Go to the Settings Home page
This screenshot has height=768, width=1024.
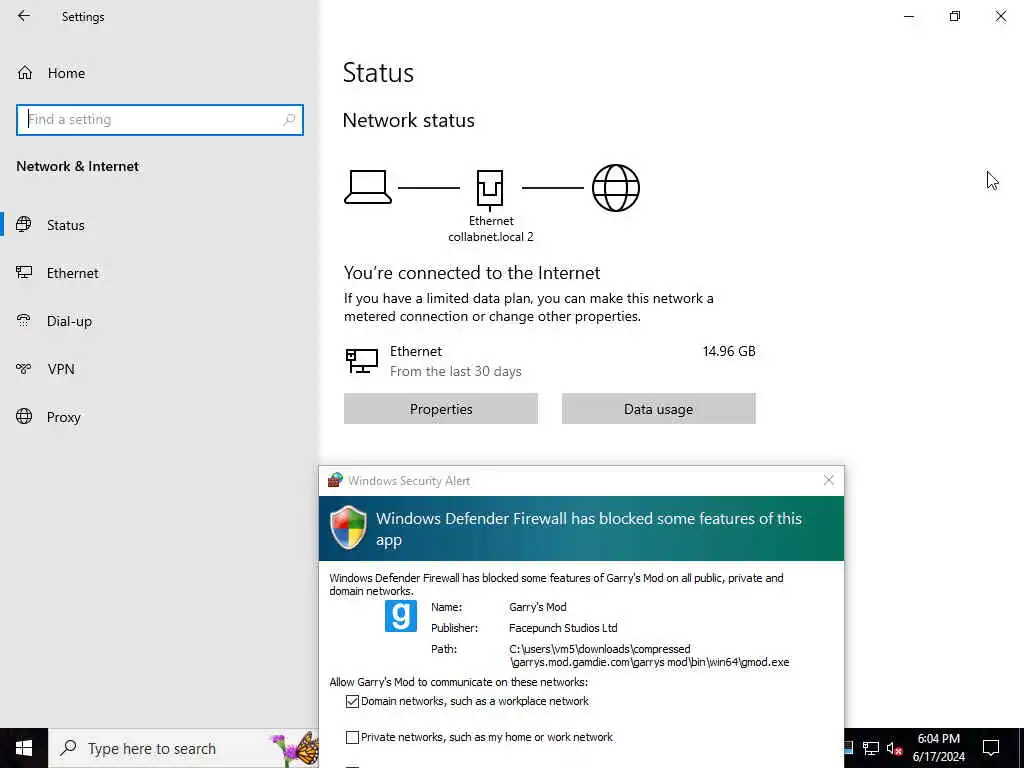(x=160, y=73)
